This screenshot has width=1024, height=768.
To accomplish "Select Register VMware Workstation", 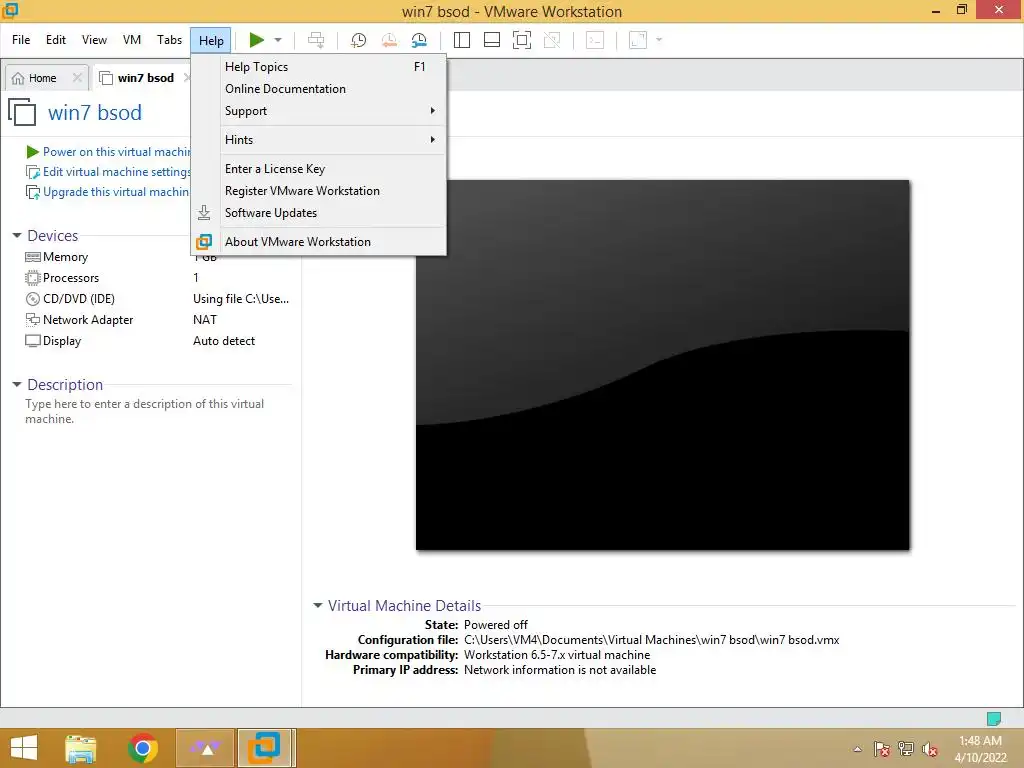I will (319, 191).
